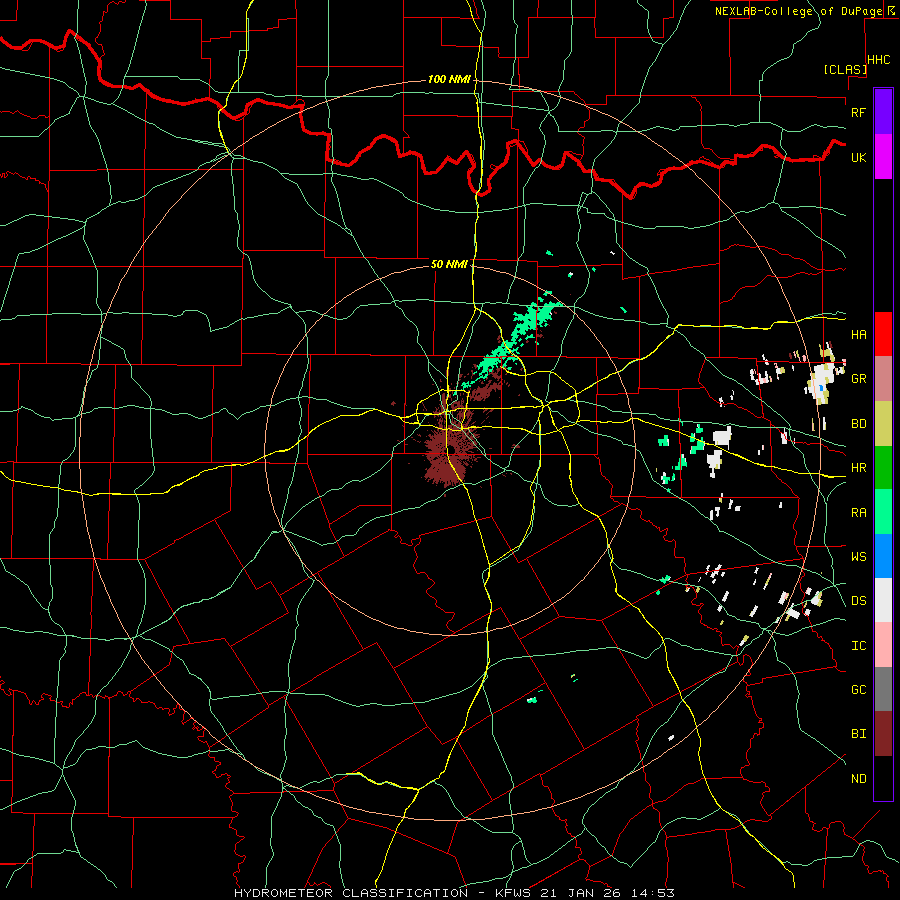Click the "GC" legend label
The width and height of the screenshot is (900, 900).
click(858, 690)
